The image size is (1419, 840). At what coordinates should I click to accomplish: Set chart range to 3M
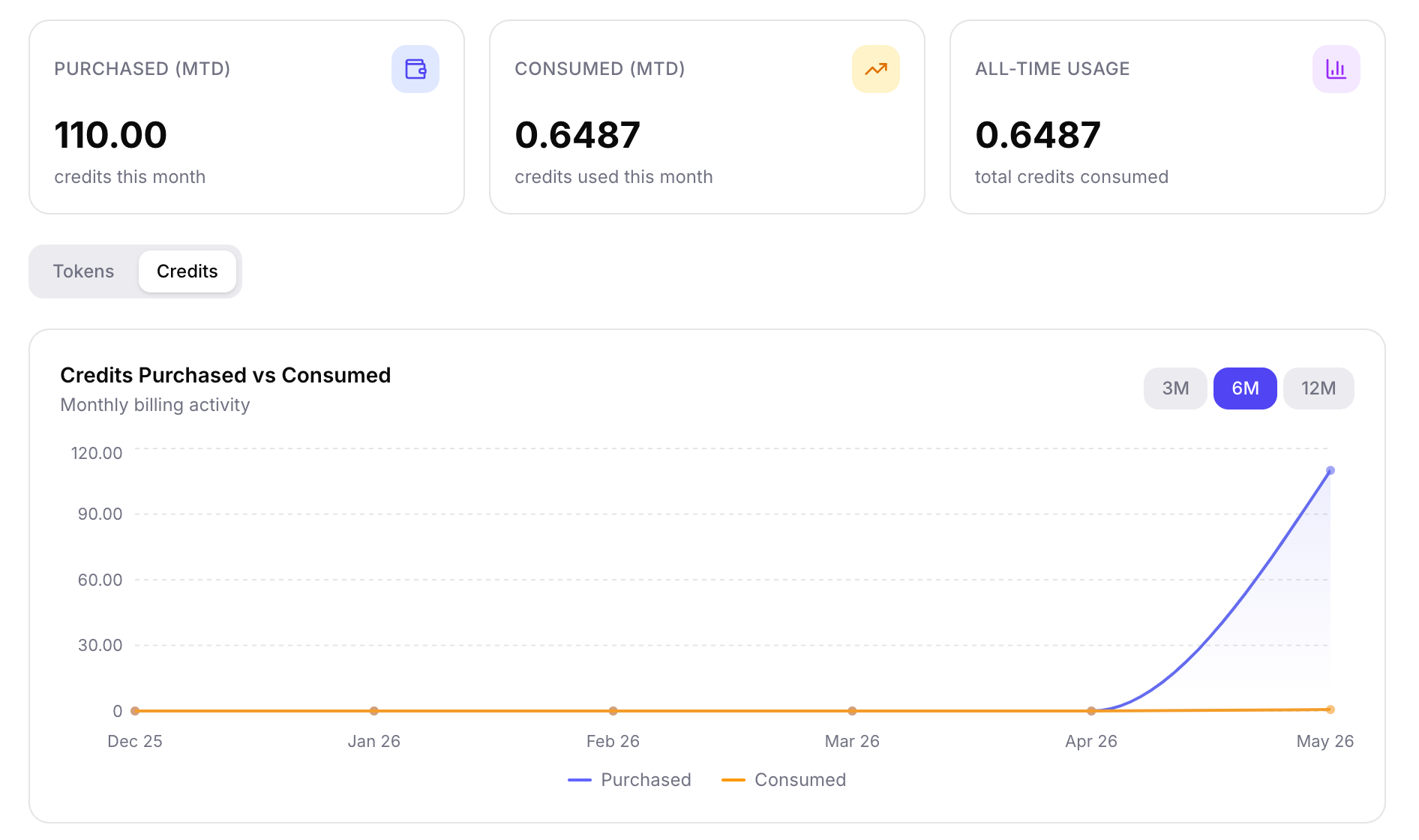[x=1175, y=388]
